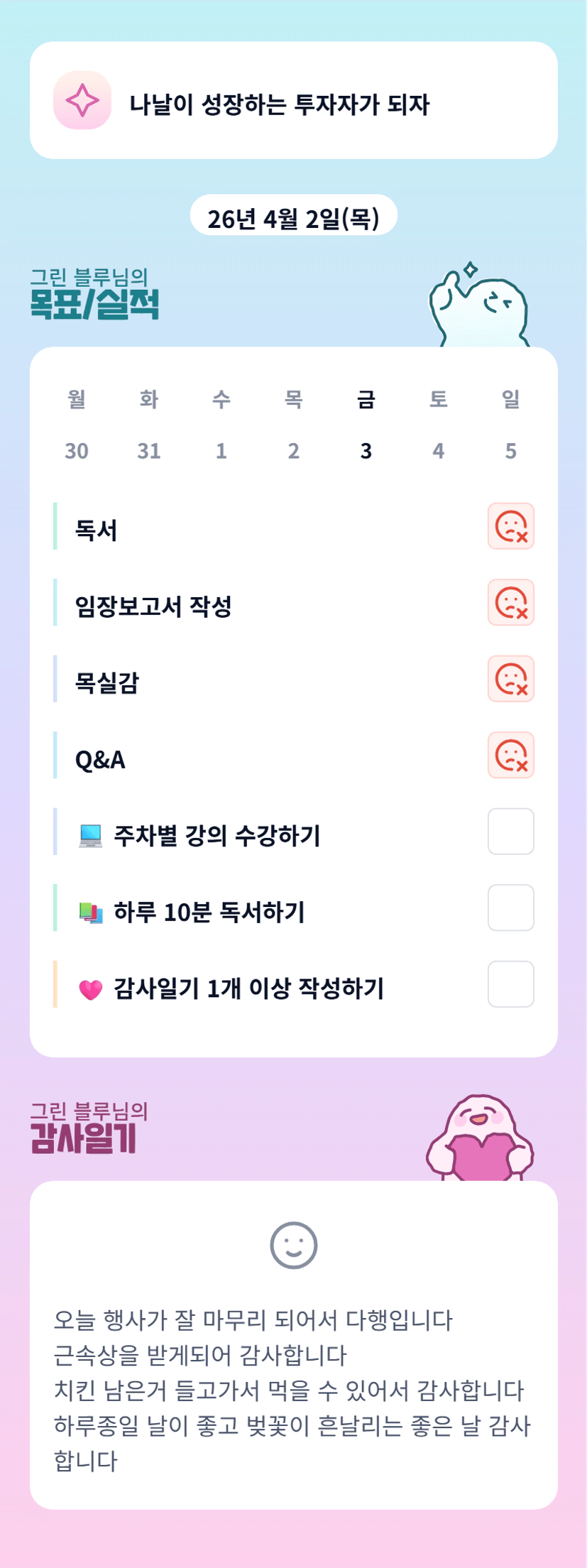This screenshot has width=587, height=1568.
Task: Open the 임장보고서 작성 goal item
Action: [x=154, y=606]
